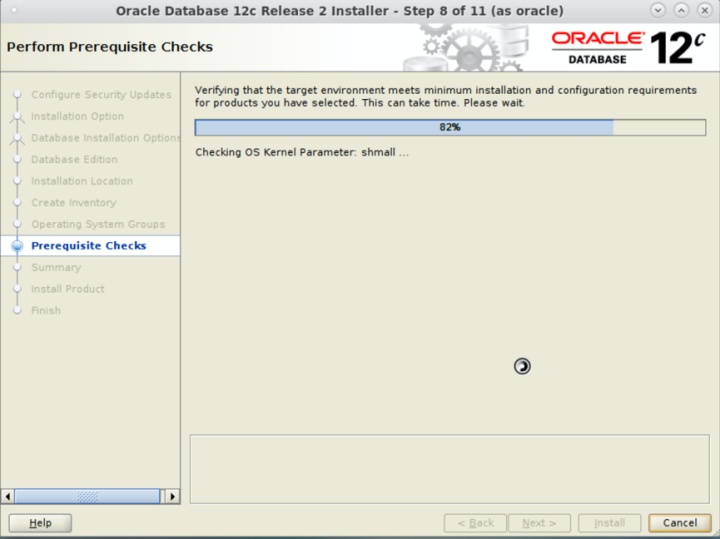Minimize the installer window
This screenshot has width=720, height=539.
click(x=658, y=10)
